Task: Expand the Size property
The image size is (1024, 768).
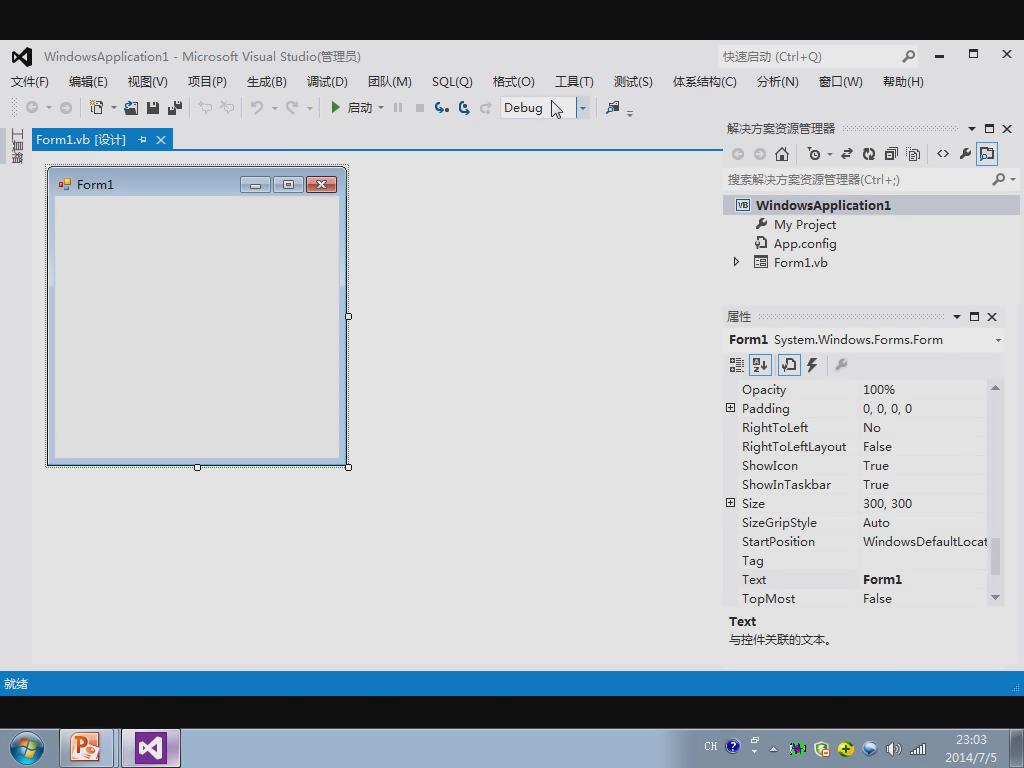Action: click(730, 503)
